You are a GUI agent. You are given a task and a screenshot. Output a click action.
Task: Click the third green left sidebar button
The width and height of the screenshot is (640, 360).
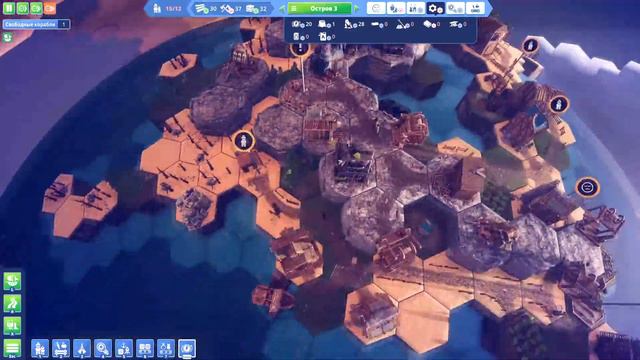point(12,326)
